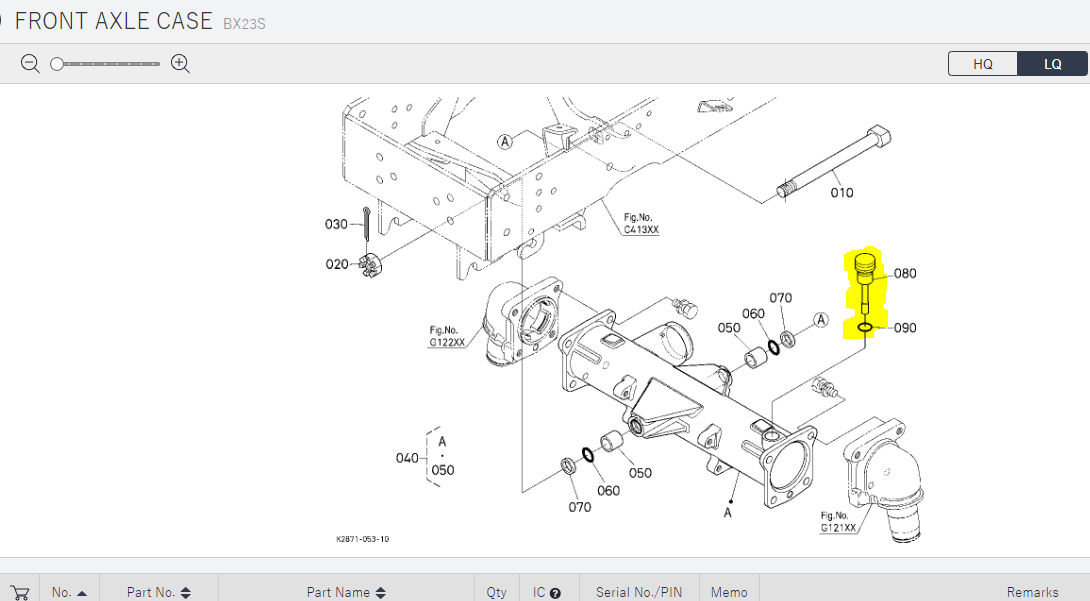1090x601 pixels.
Task: Click the zoom in magnifier icon
Action: [180, 64]
